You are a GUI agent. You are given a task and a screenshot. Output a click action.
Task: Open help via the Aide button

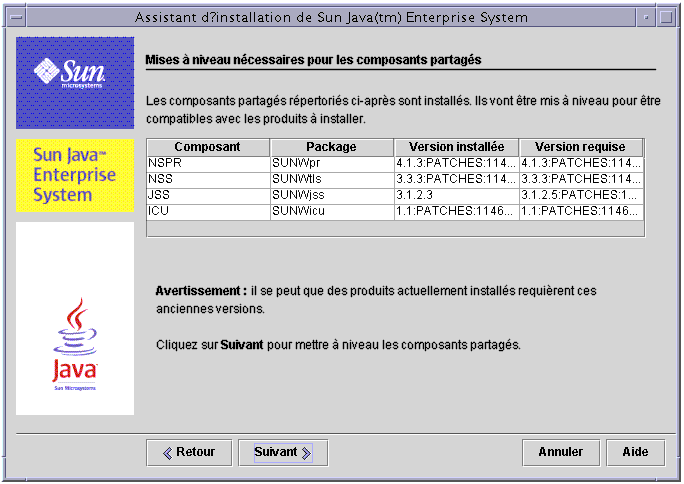[635, 453]
